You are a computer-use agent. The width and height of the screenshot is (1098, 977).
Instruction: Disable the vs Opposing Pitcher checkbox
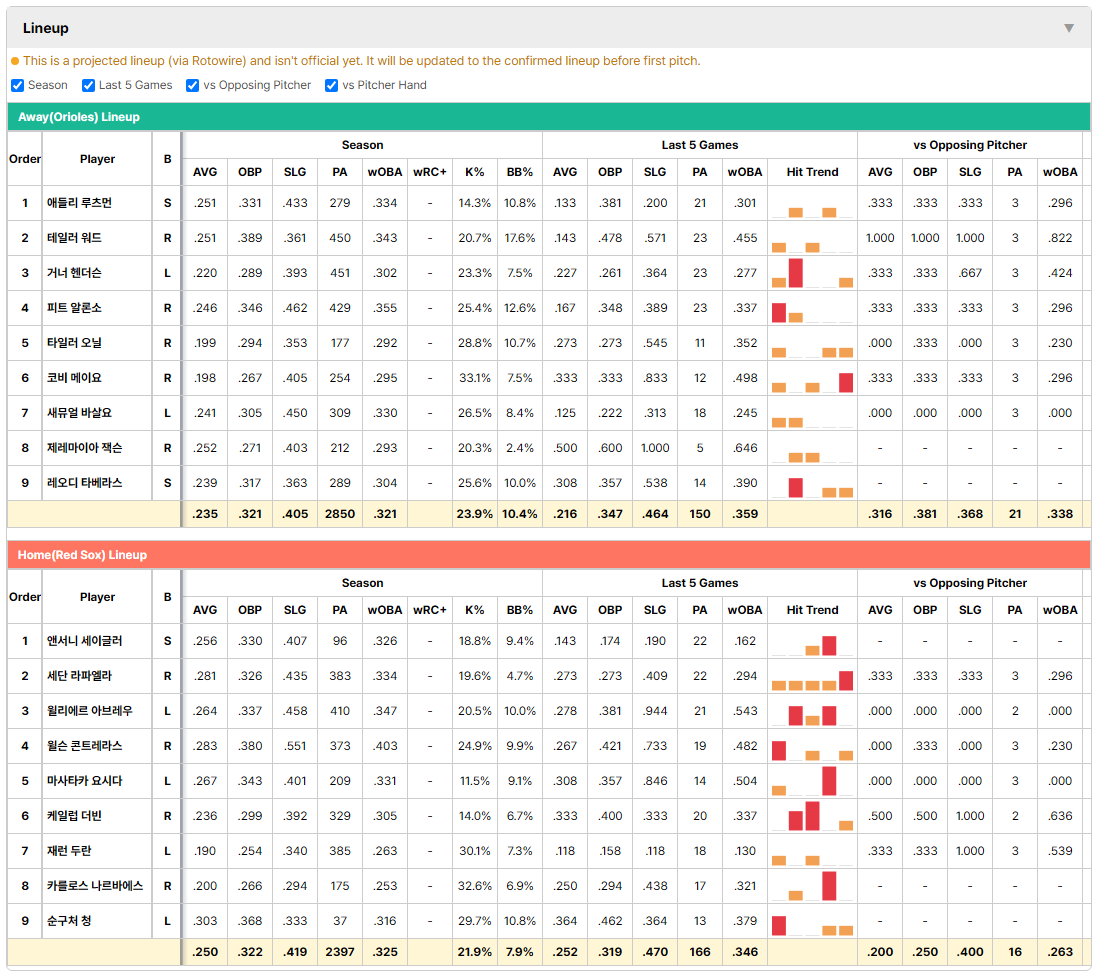tap(193, 85)
